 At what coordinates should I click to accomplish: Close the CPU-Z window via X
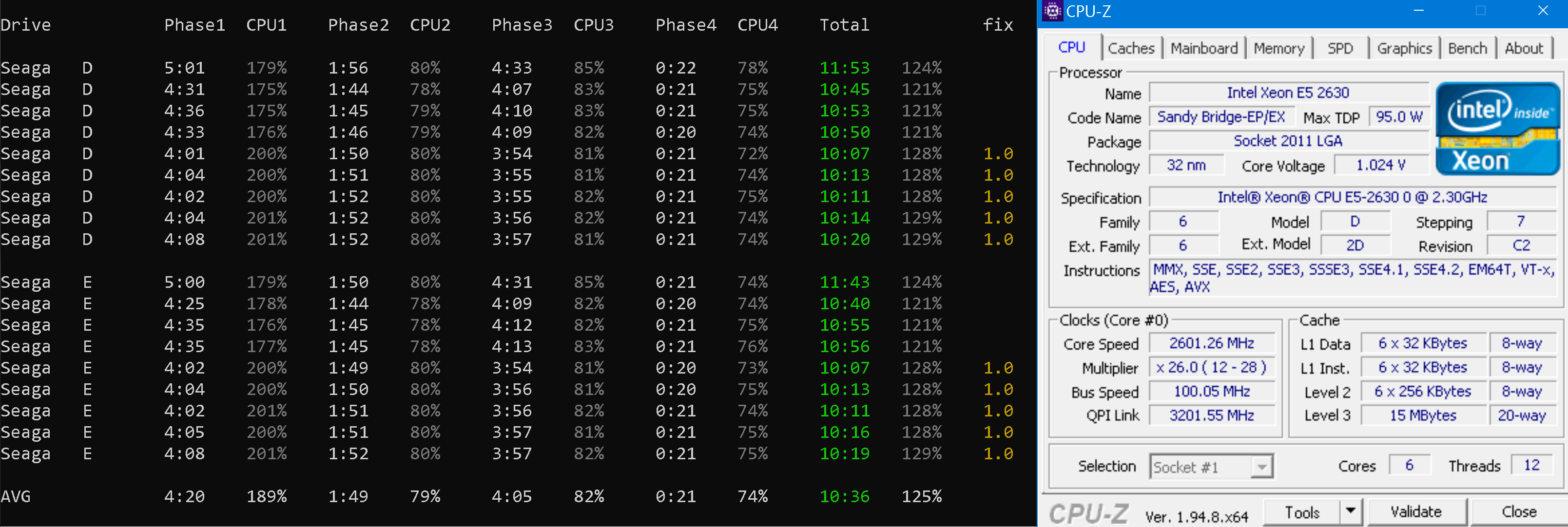(x=1543, y=11)
